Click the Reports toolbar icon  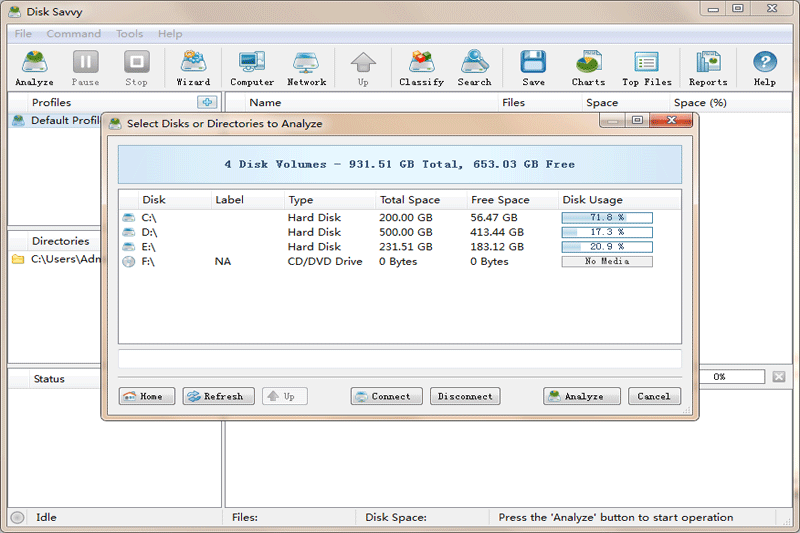pos(708,68)
